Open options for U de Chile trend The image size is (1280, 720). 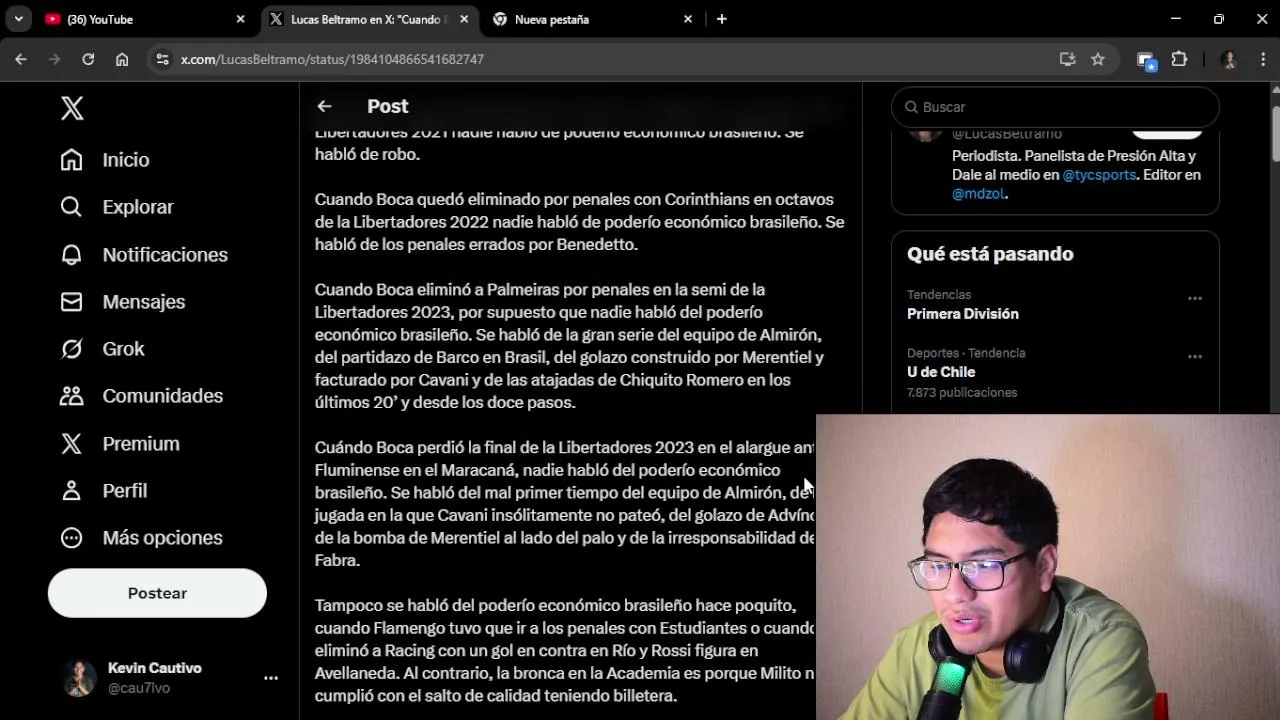(x=1194, y=356)
